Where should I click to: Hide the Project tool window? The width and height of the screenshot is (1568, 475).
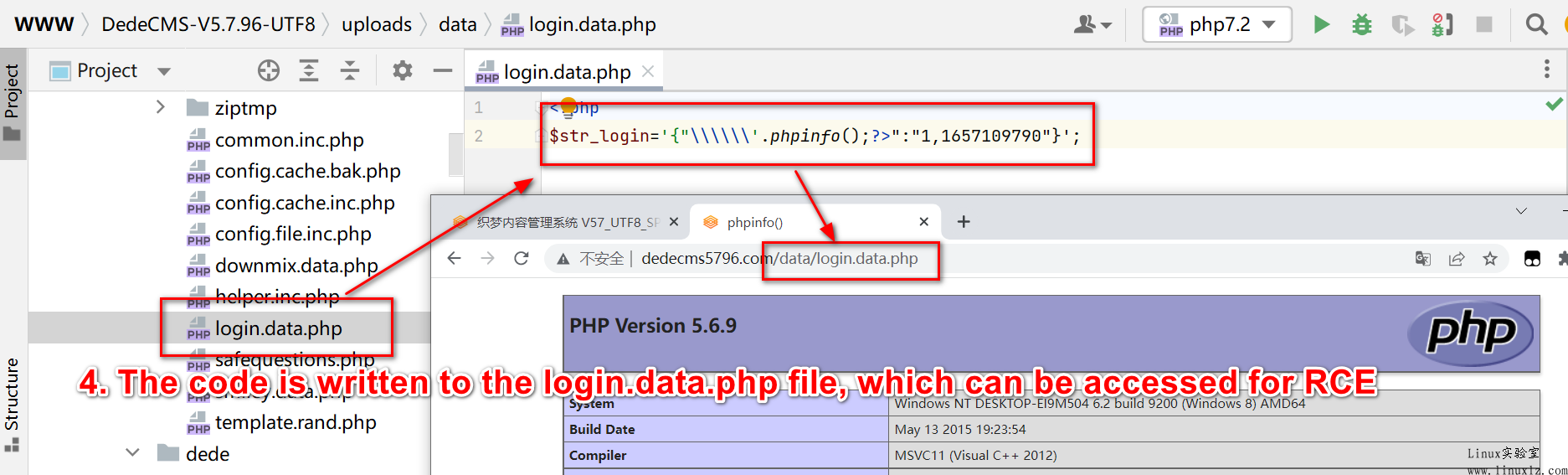[443, 70]
